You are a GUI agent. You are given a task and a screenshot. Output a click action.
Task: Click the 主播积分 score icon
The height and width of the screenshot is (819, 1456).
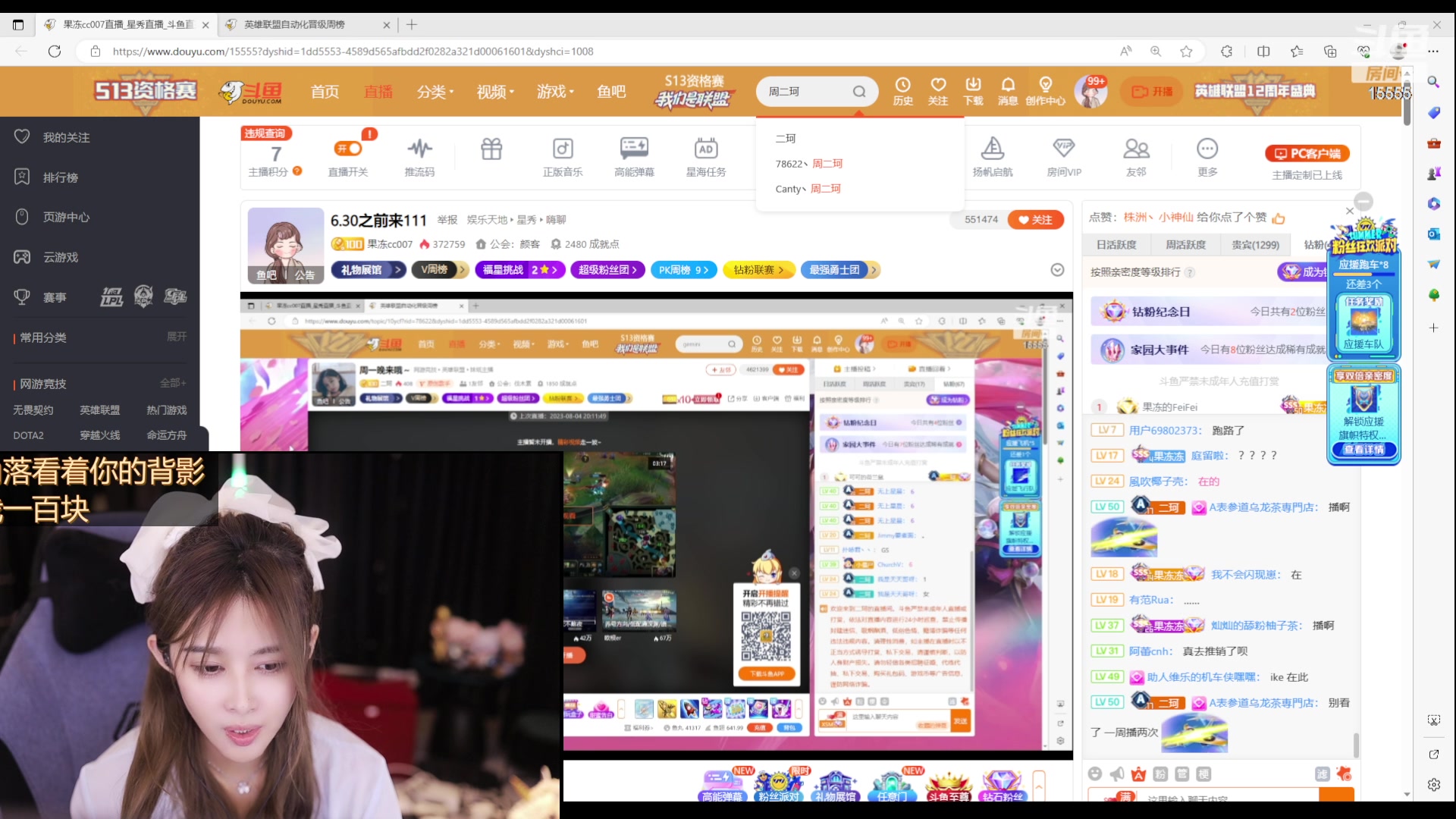click(x=275, y=161)
